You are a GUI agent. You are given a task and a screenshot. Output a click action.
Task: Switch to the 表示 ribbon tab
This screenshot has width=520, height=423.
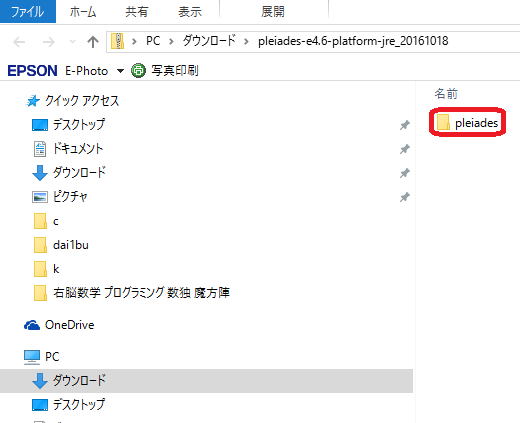190,12
